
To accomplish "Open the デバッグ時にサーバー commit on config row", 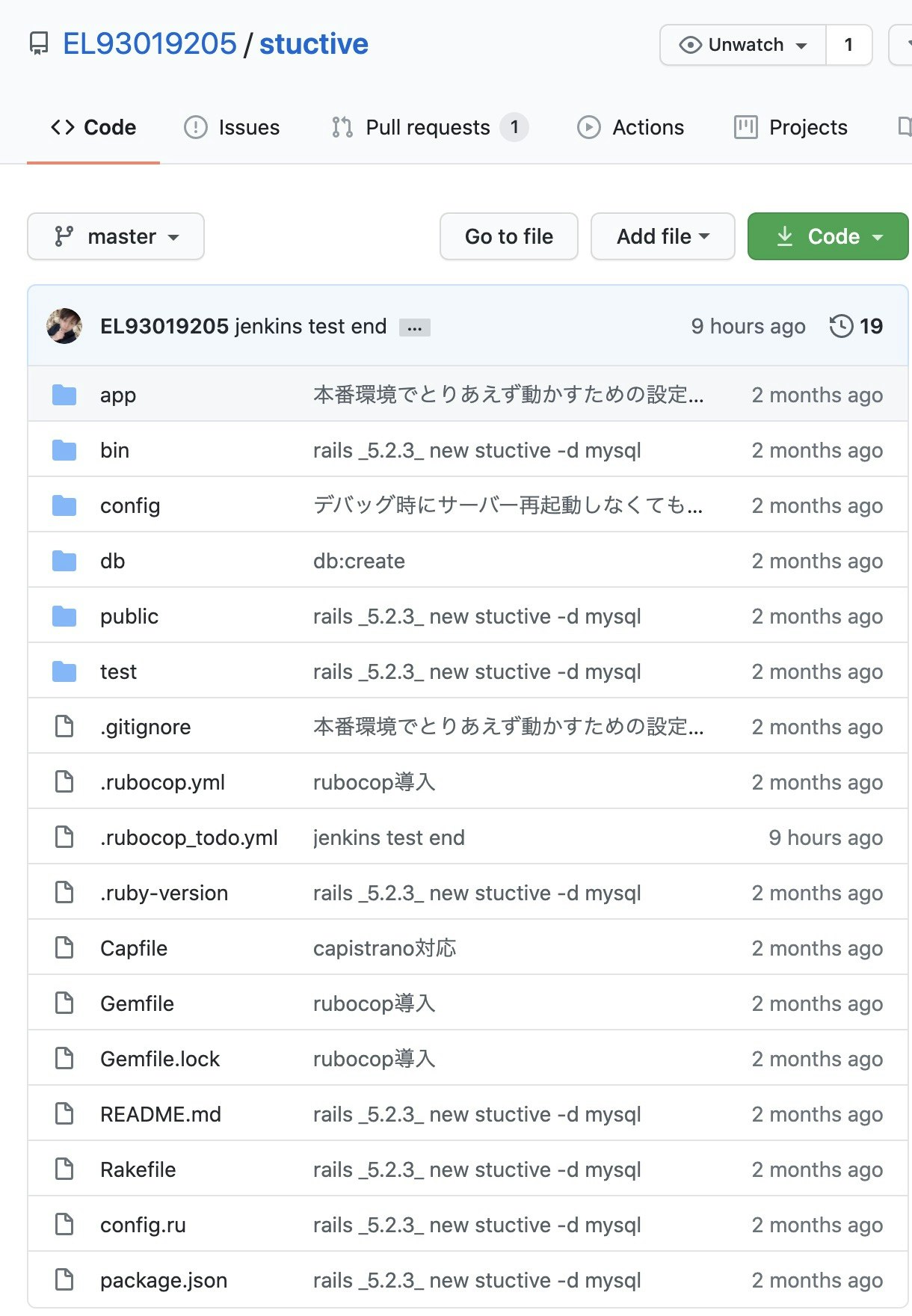I will click(x=508, y=505).
